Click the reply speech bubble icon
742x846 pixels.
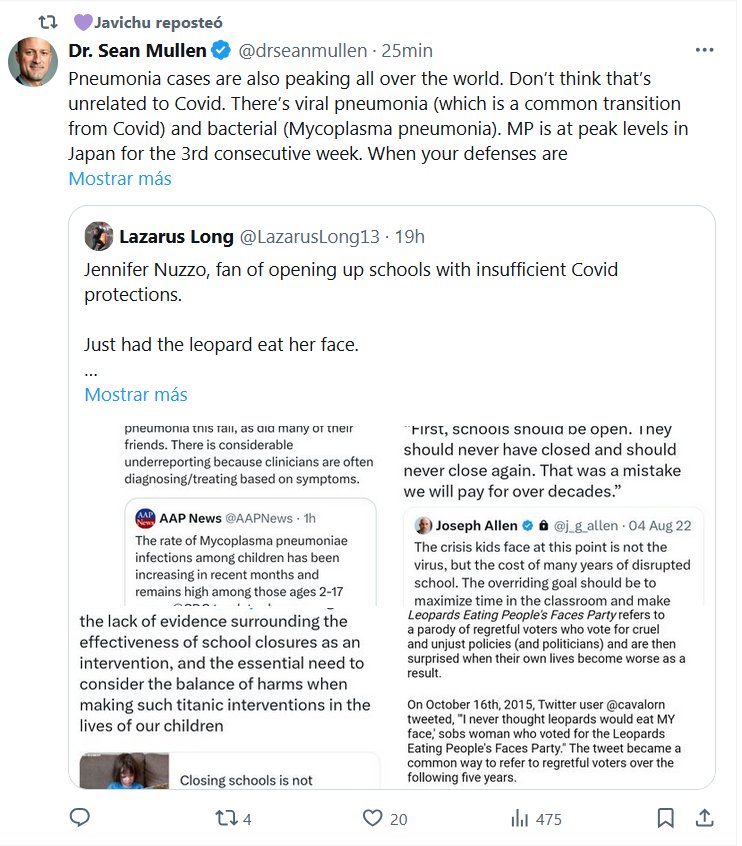[80, 818]
